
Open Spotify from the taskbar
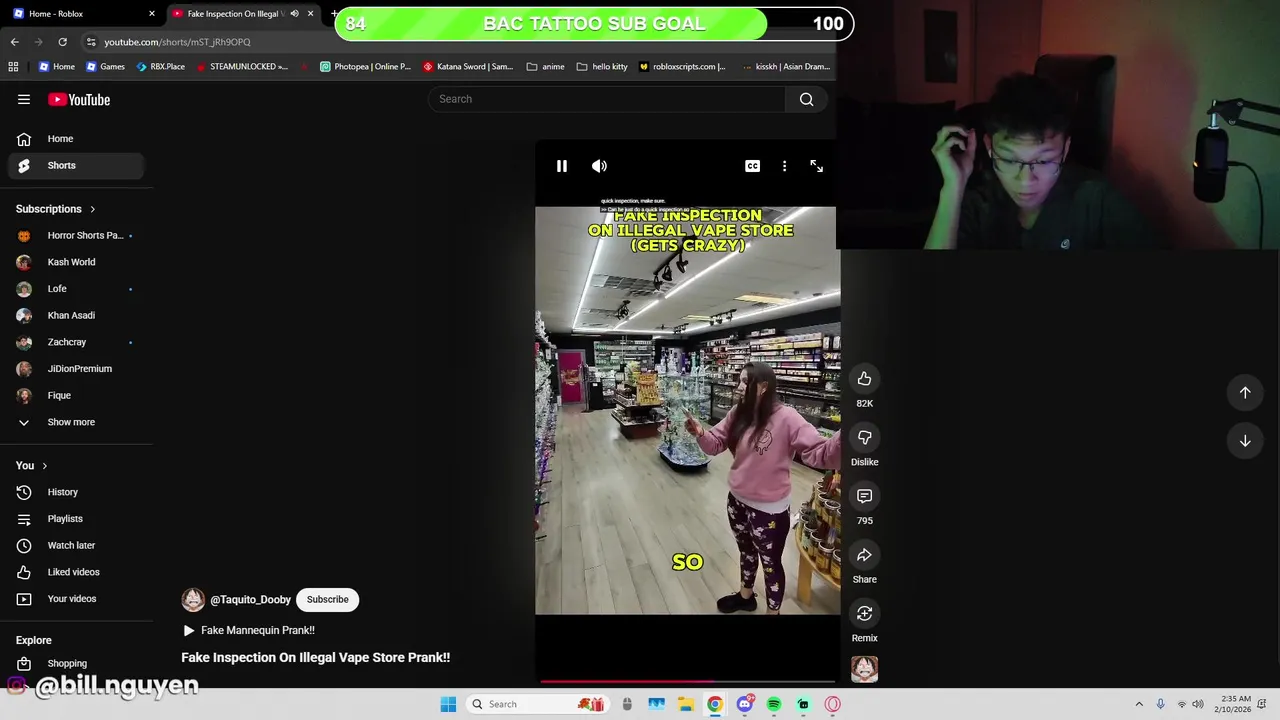point(774,704)
